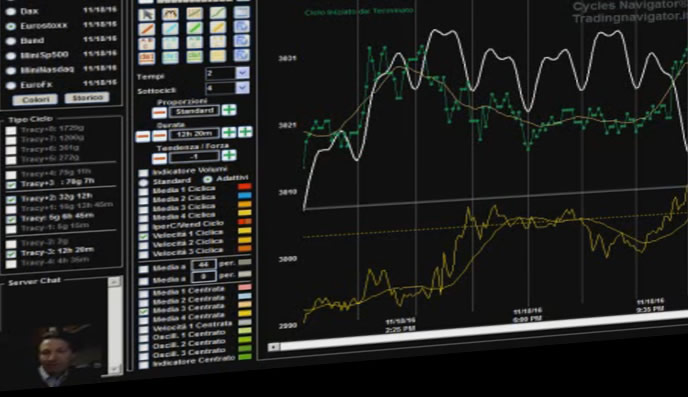The height and width of the screenshot is (397, 688).
Task: Disable the Velocità 1 Ciclica checkbox
Action: point(143,237)
